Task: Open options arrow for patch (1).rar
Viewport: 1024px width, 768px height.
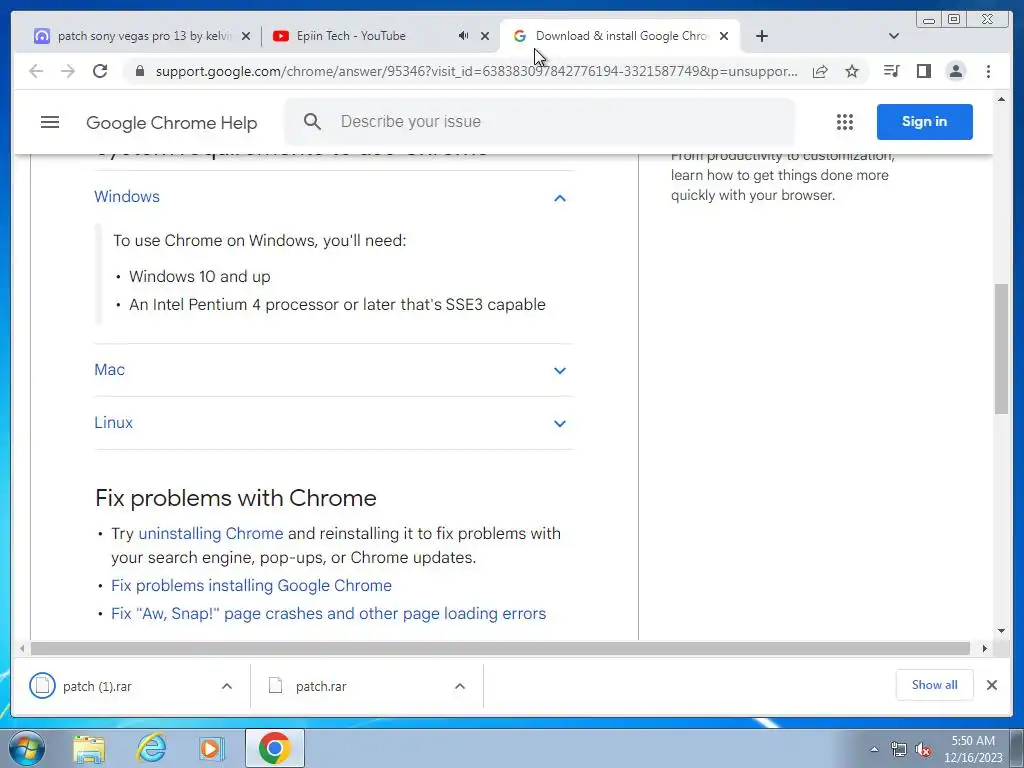Action: [x=227, y=686]
